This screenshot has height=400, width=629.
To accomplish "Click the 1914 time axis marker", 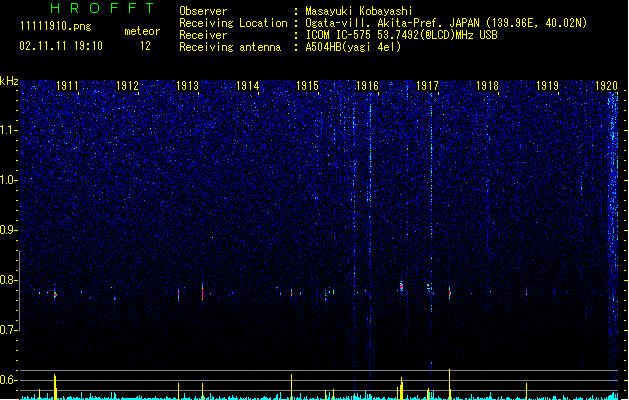I will pos(248,85).
